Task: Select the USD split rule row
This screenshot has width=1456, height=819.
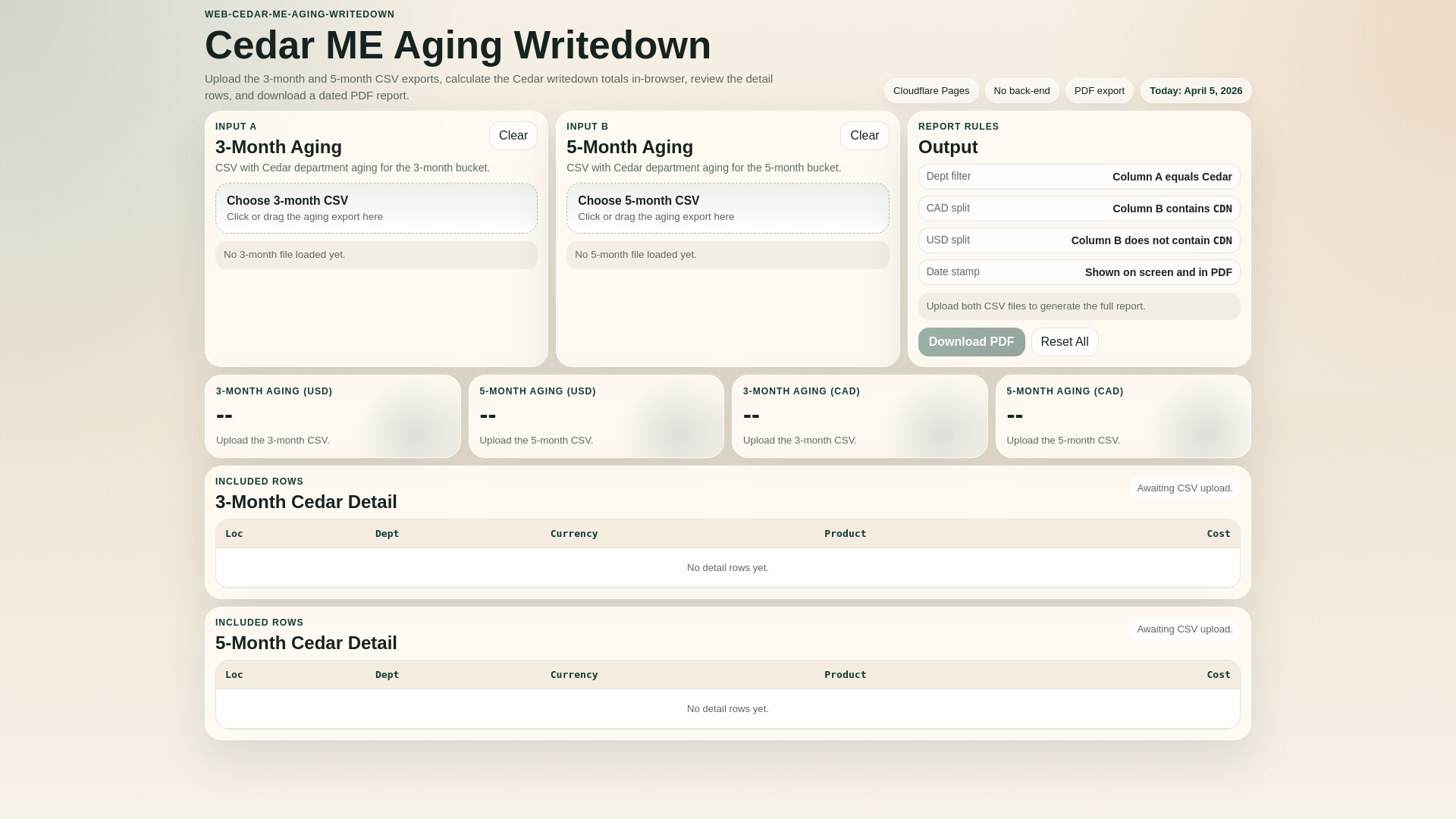Action: click(1079, 240)
